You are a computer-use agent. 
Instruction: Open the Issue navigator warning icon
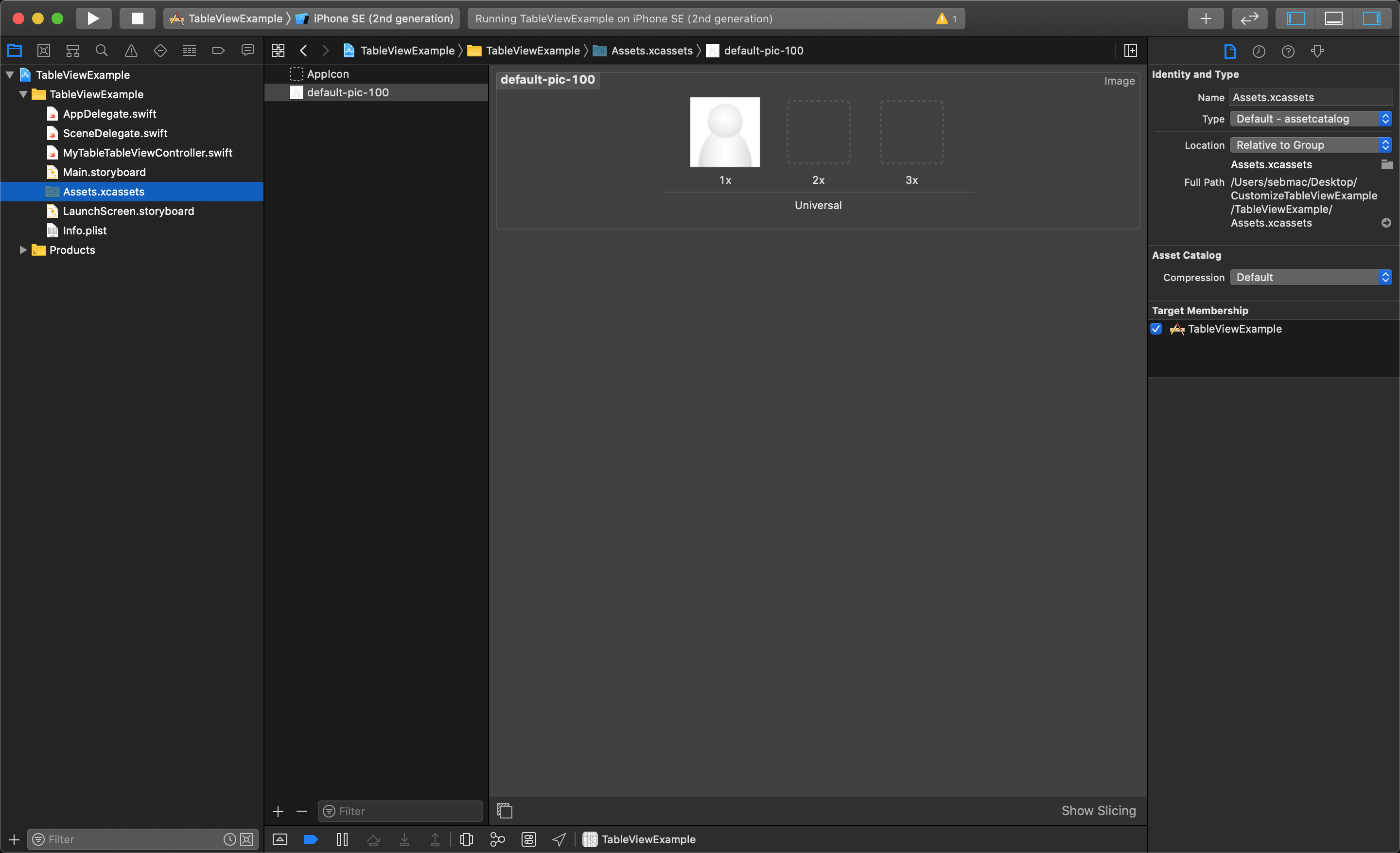[x=131, y=51]
